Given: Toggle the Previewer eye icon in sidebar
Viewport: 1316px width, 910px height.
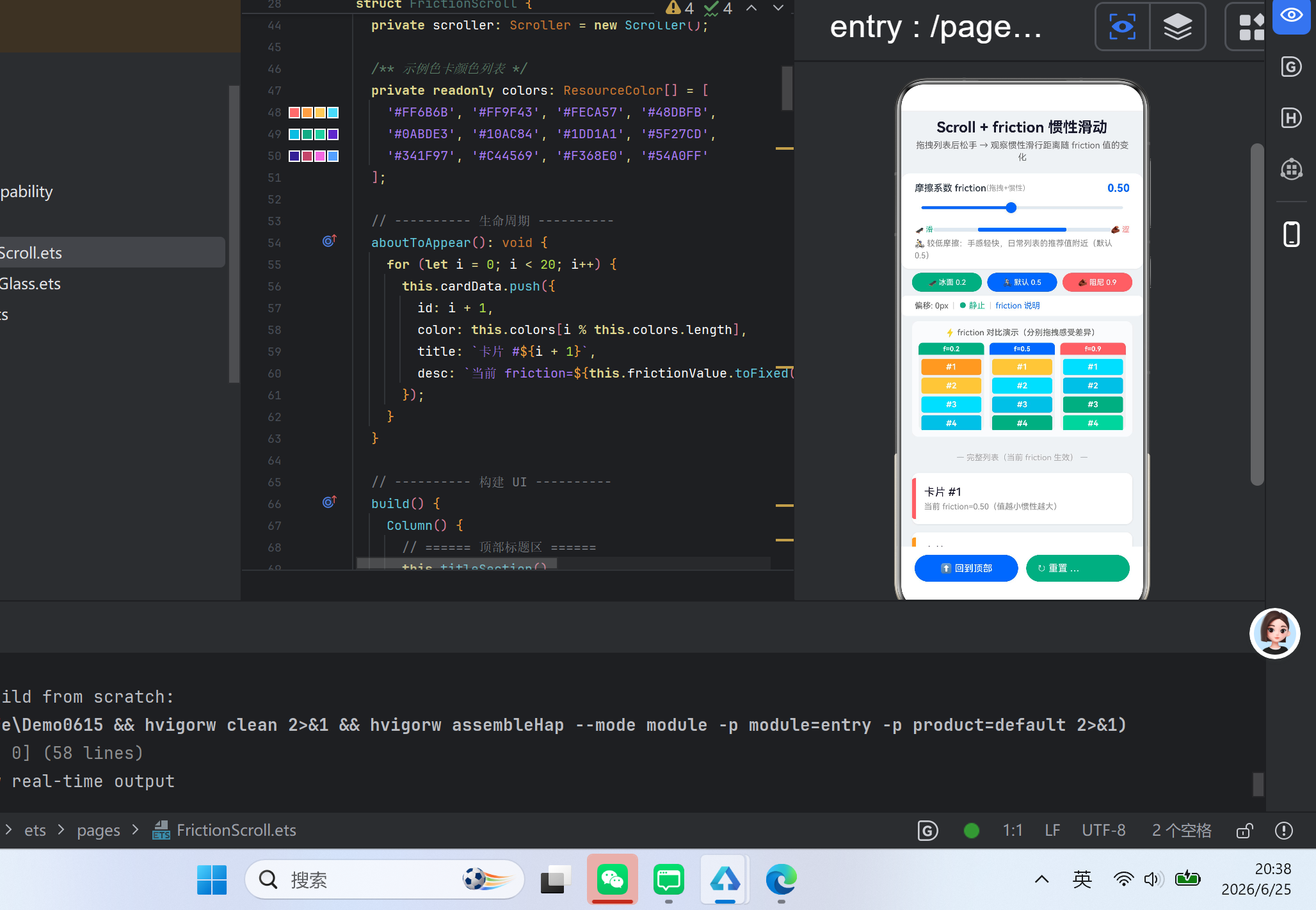Looking at the screenshot, I should 1291,15.
